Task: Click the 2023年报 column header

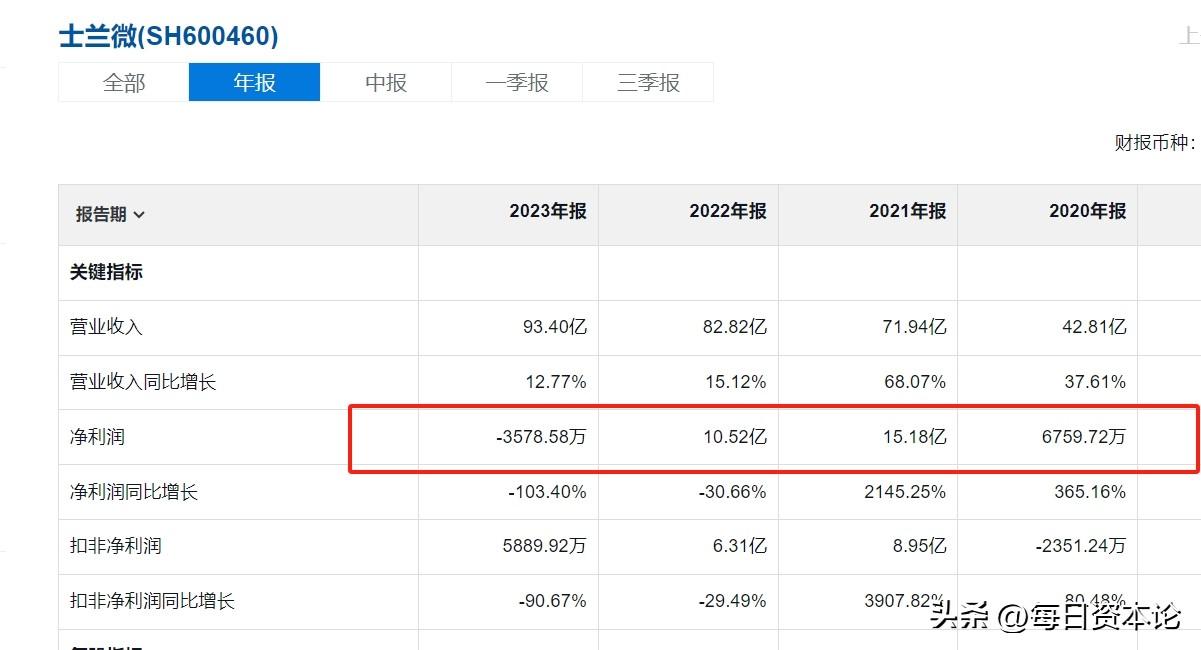Action: (x=548, y=211)
